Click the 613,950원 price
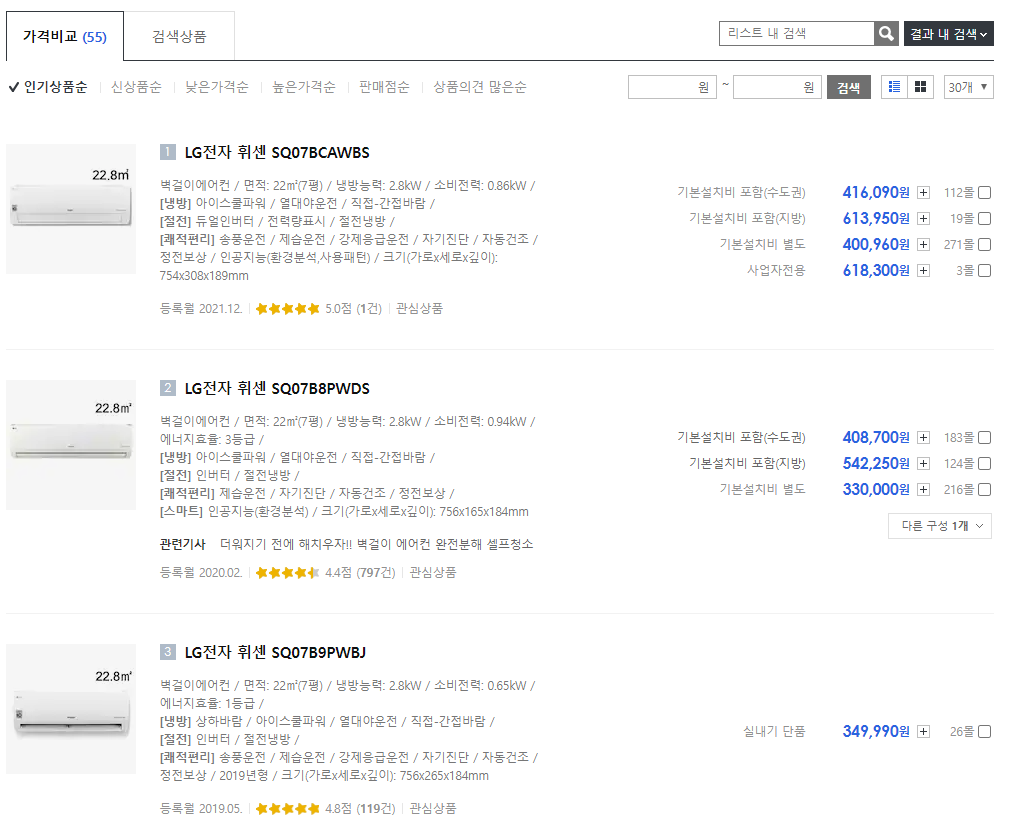Screen dimensions: 1012x832 click(x=876, y=219)
